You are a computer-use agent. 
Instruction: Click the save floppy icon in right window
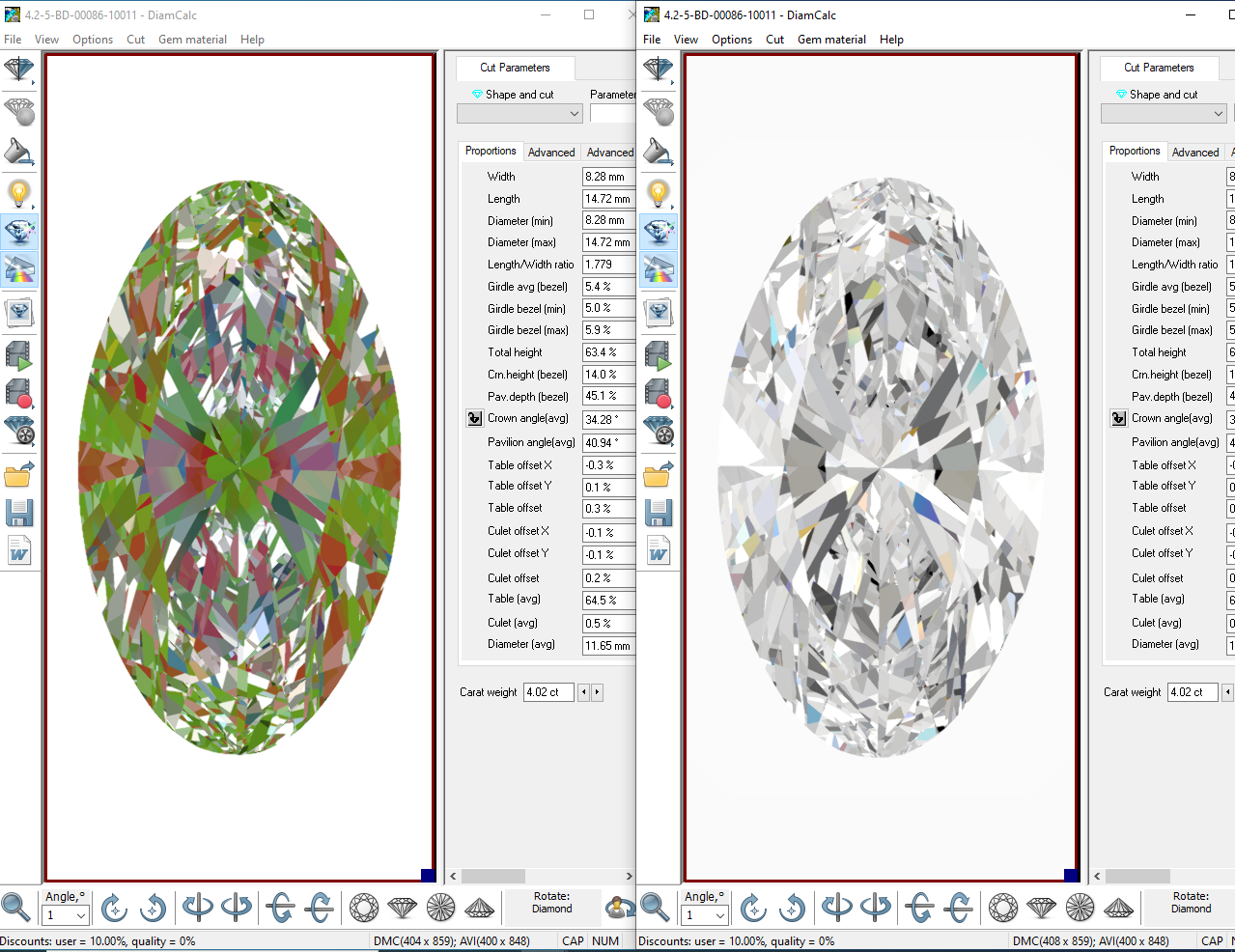(659, 513)
